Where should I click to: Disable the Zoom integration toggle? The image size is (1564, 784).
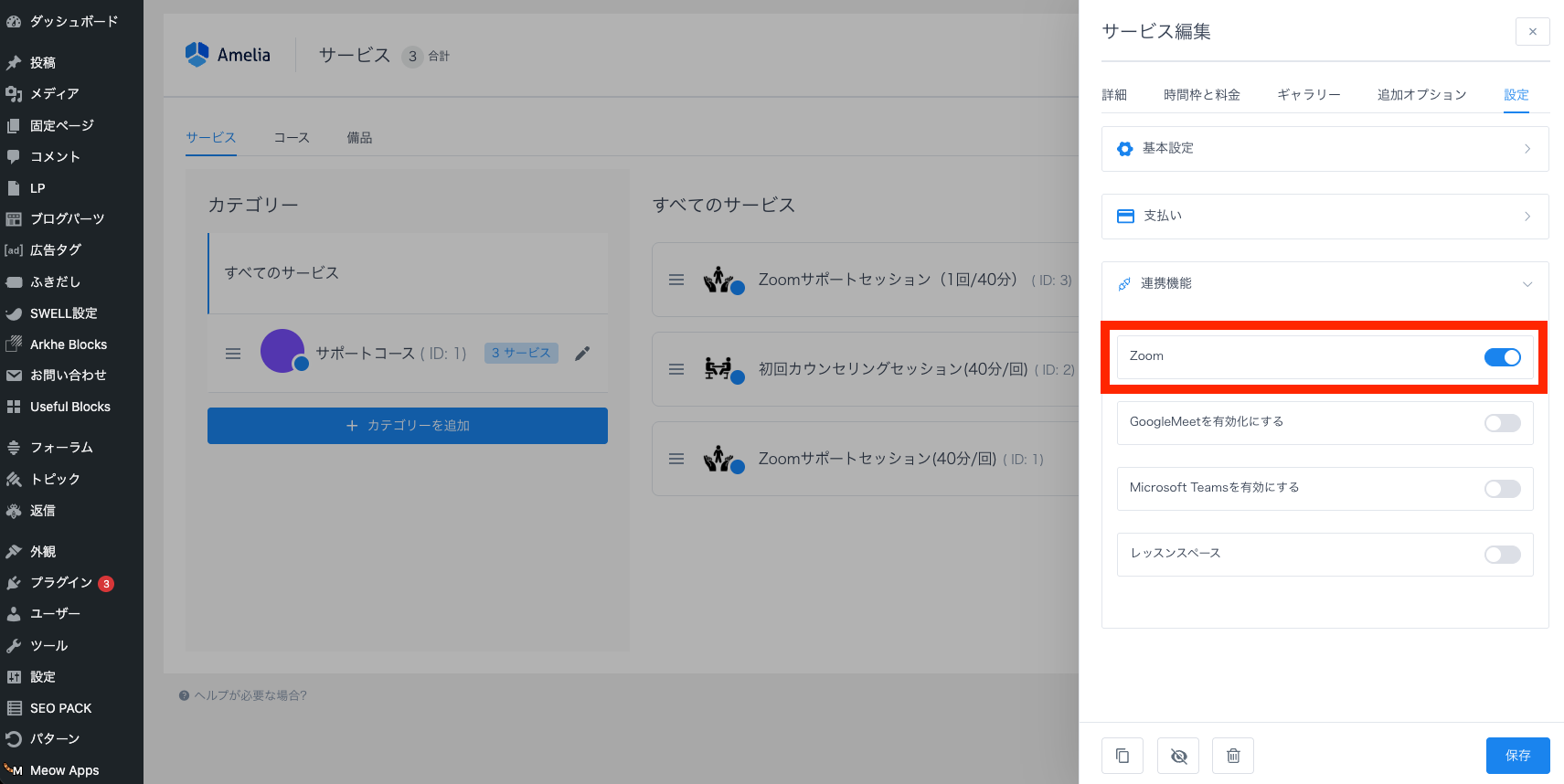(x=1502, y=357)
